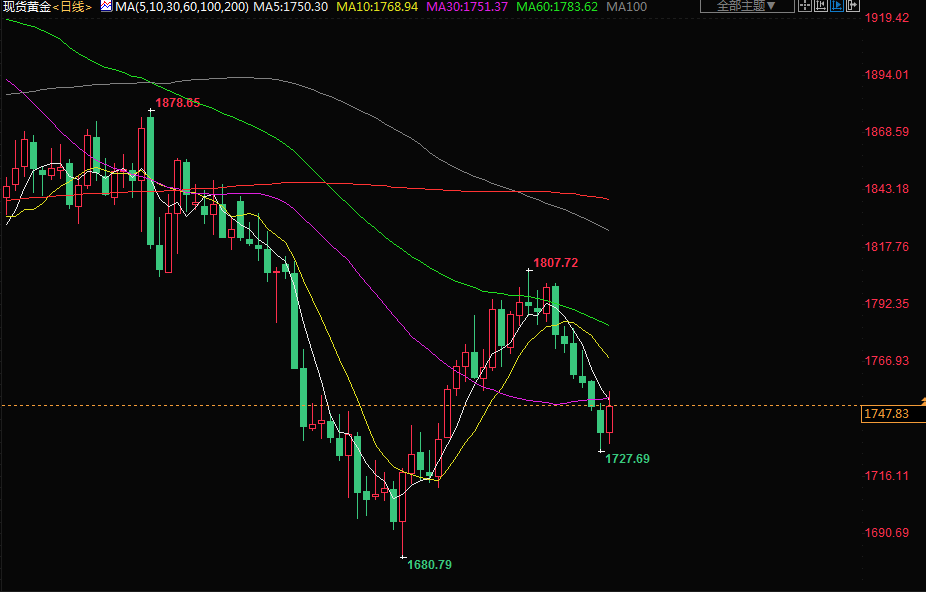Click the MA indicator icon beside 日线

tap(105, 7)
